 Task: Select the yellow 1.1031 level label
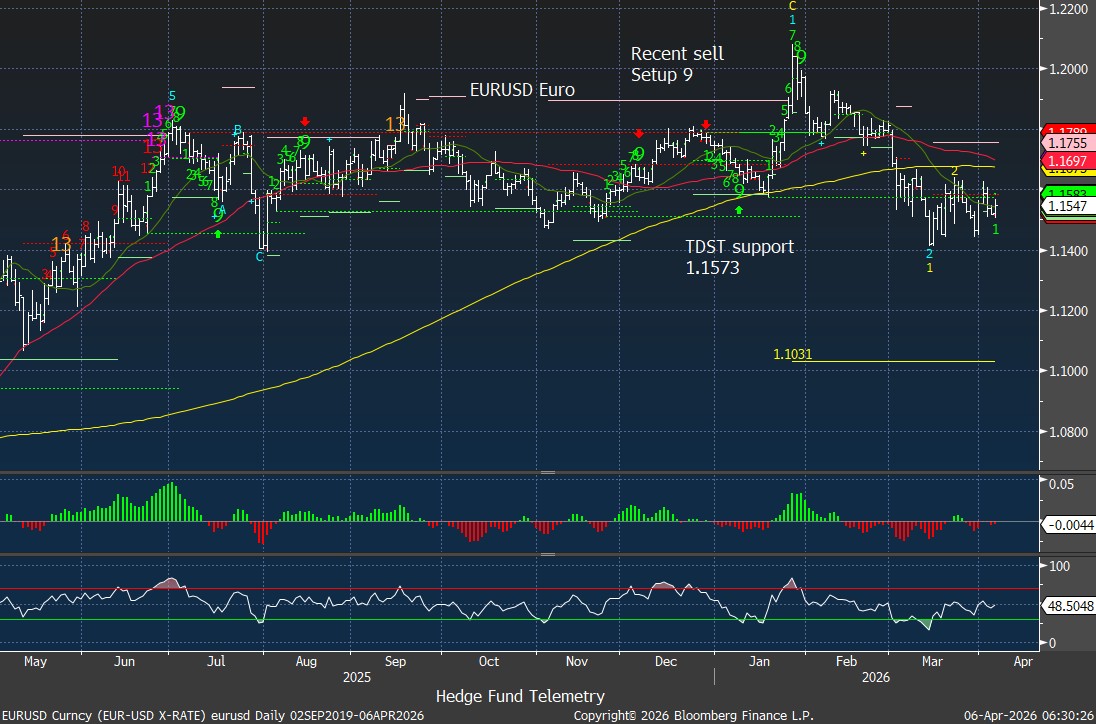coord(792,354)
